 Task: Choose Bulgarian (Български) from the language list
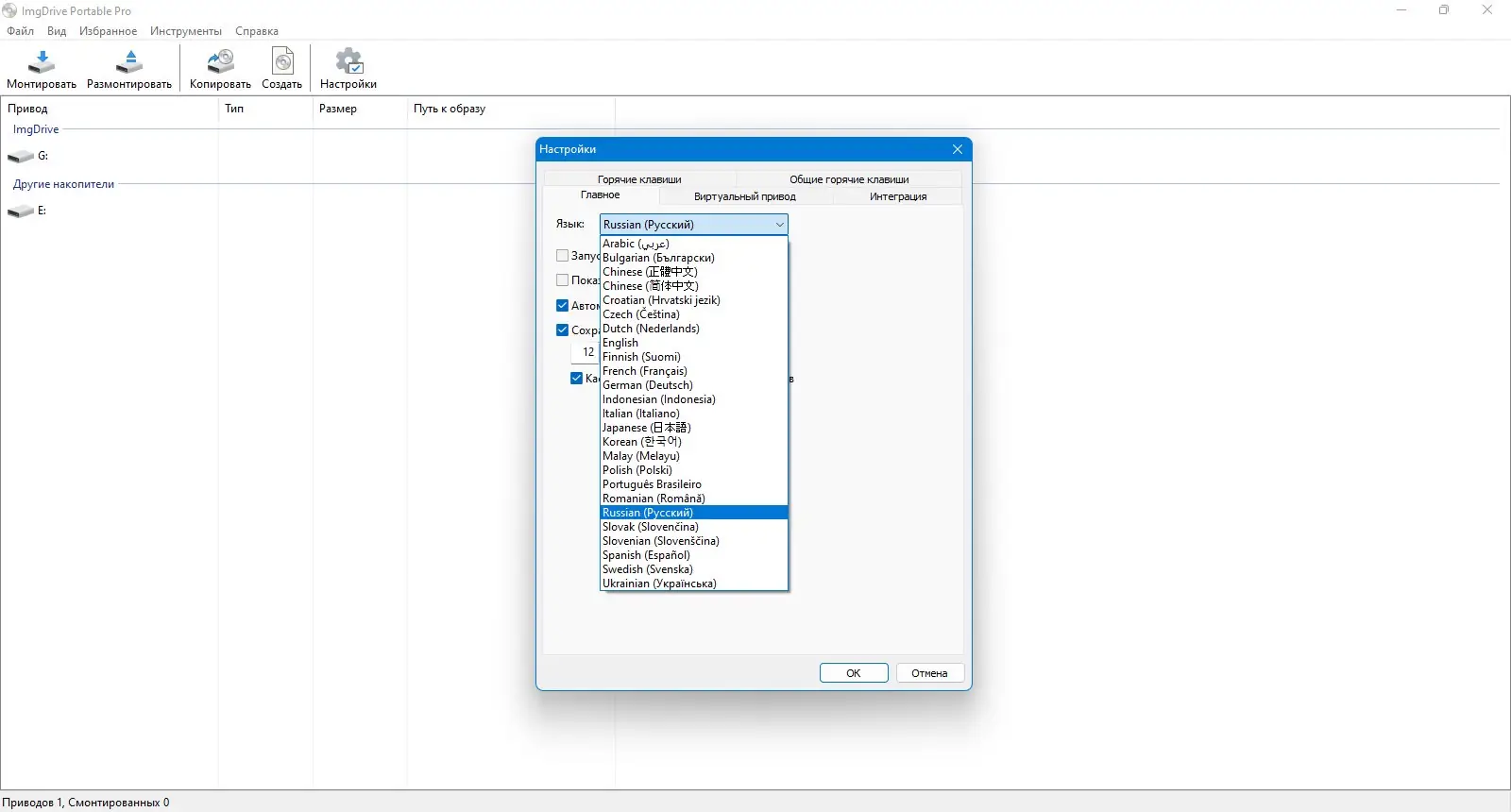[694, 258]
